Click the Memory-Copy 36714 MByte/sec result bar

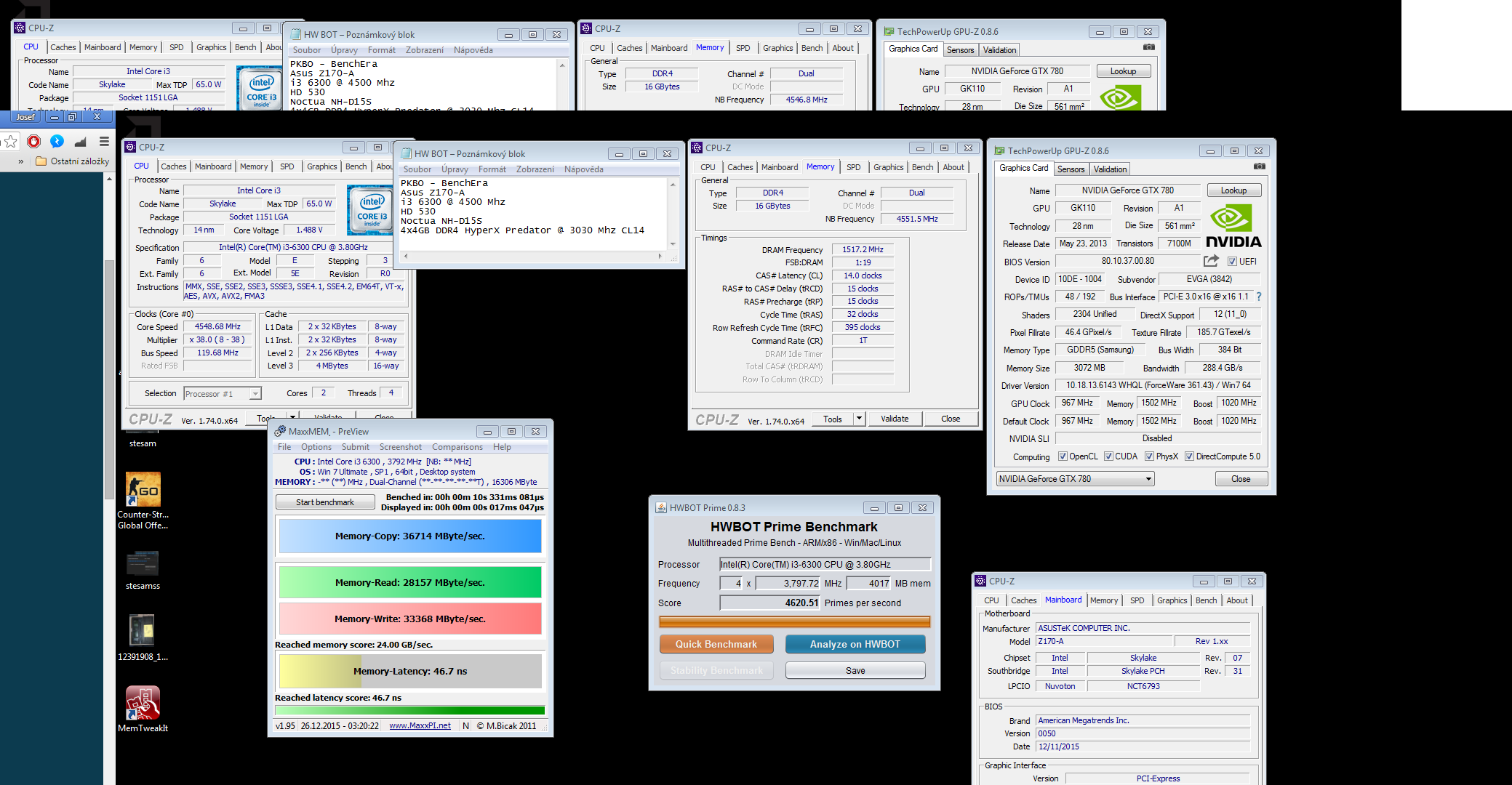(x=410, y=536)
